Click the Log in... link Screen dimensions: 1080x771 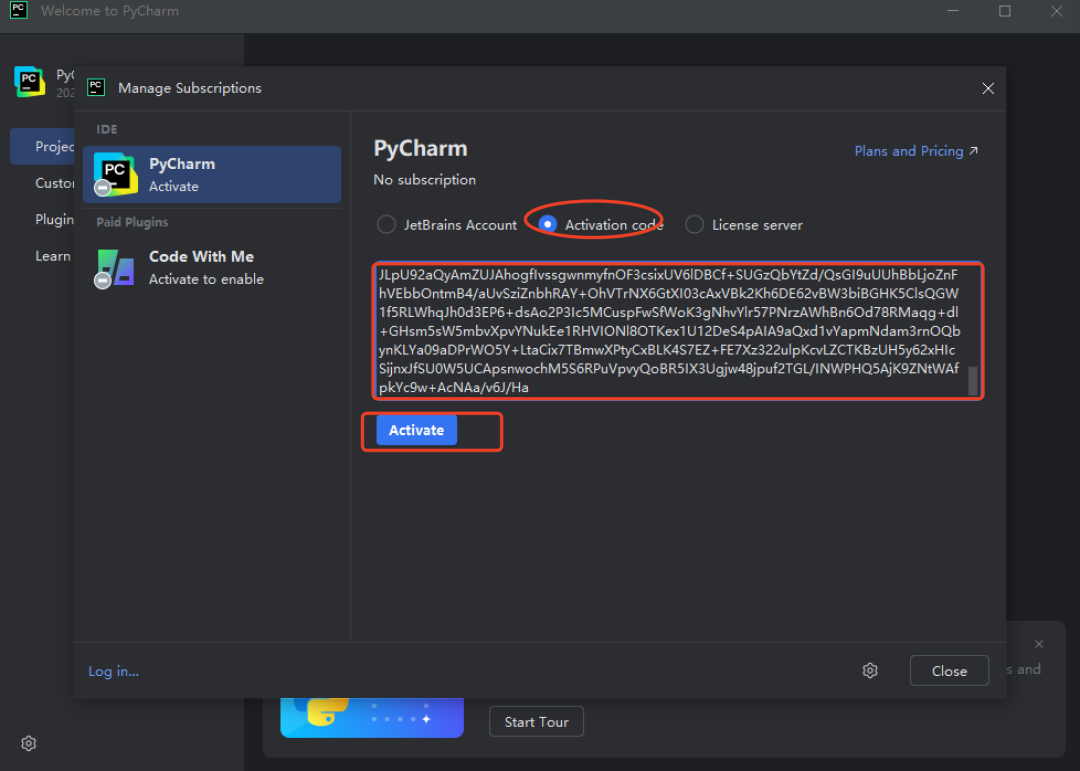(x=114, y=671)
